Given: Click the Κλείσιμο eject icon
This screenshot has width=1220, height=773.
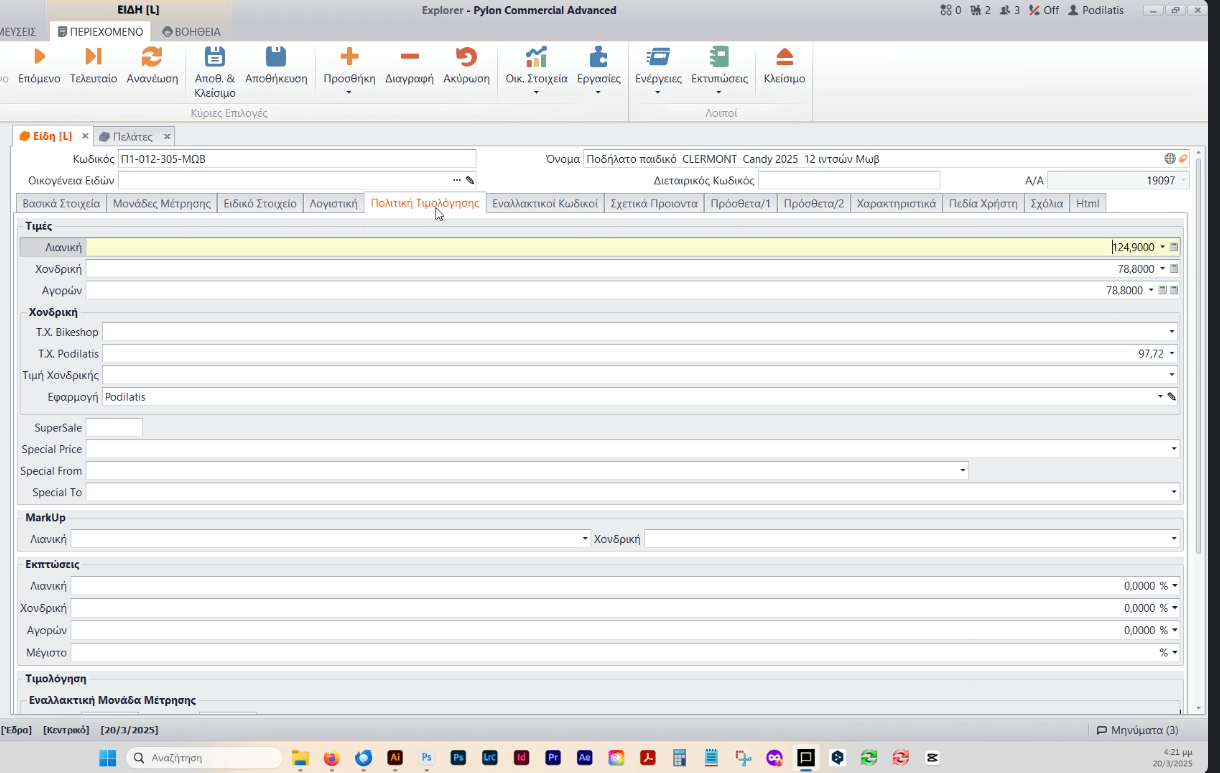Looking at the screenshot, I should [784, 57].
